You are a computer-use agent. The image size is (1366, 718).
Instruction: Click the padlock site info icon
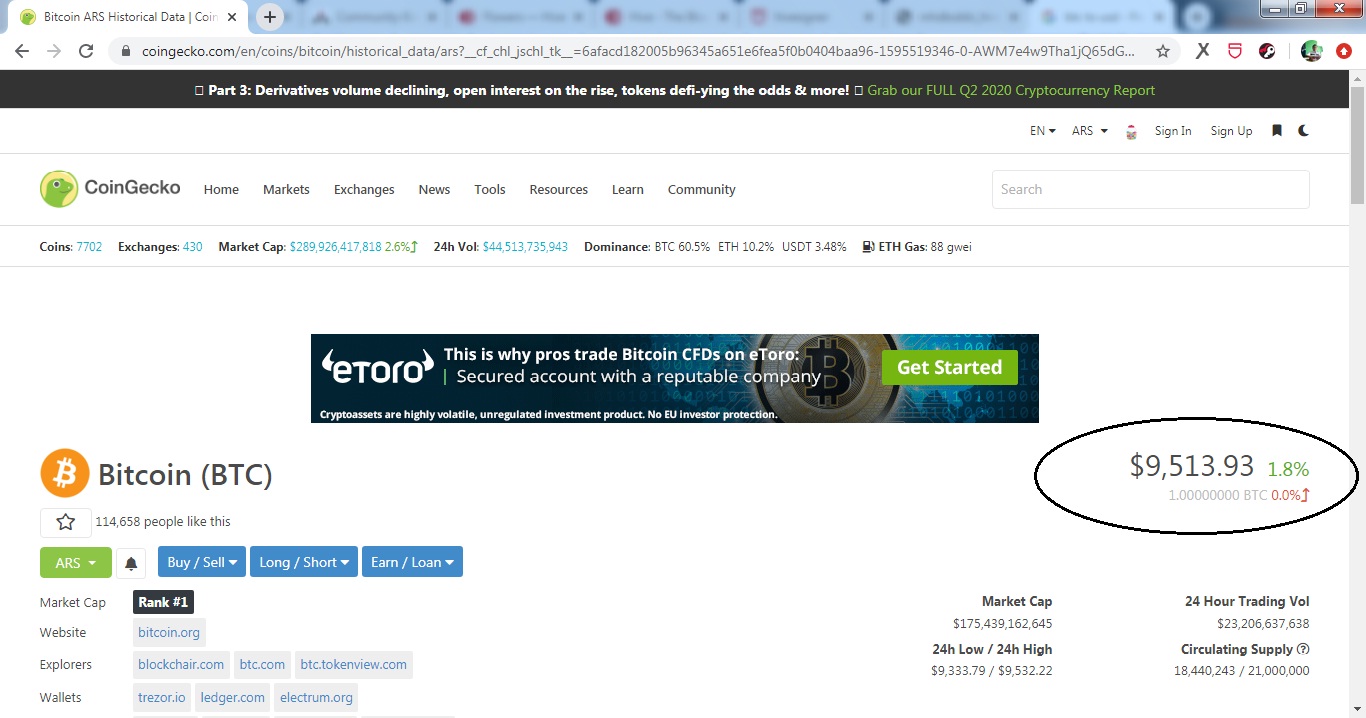coord(126,51)
